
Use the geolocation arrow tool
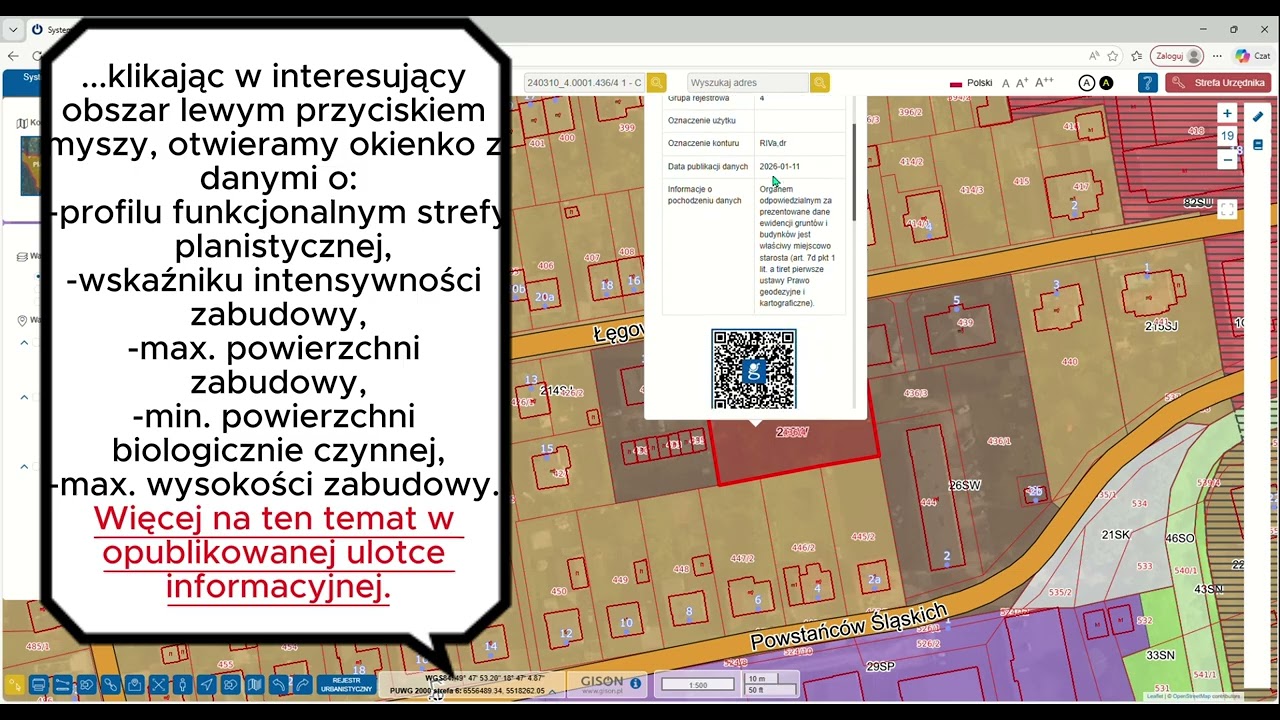pos(206,685)
